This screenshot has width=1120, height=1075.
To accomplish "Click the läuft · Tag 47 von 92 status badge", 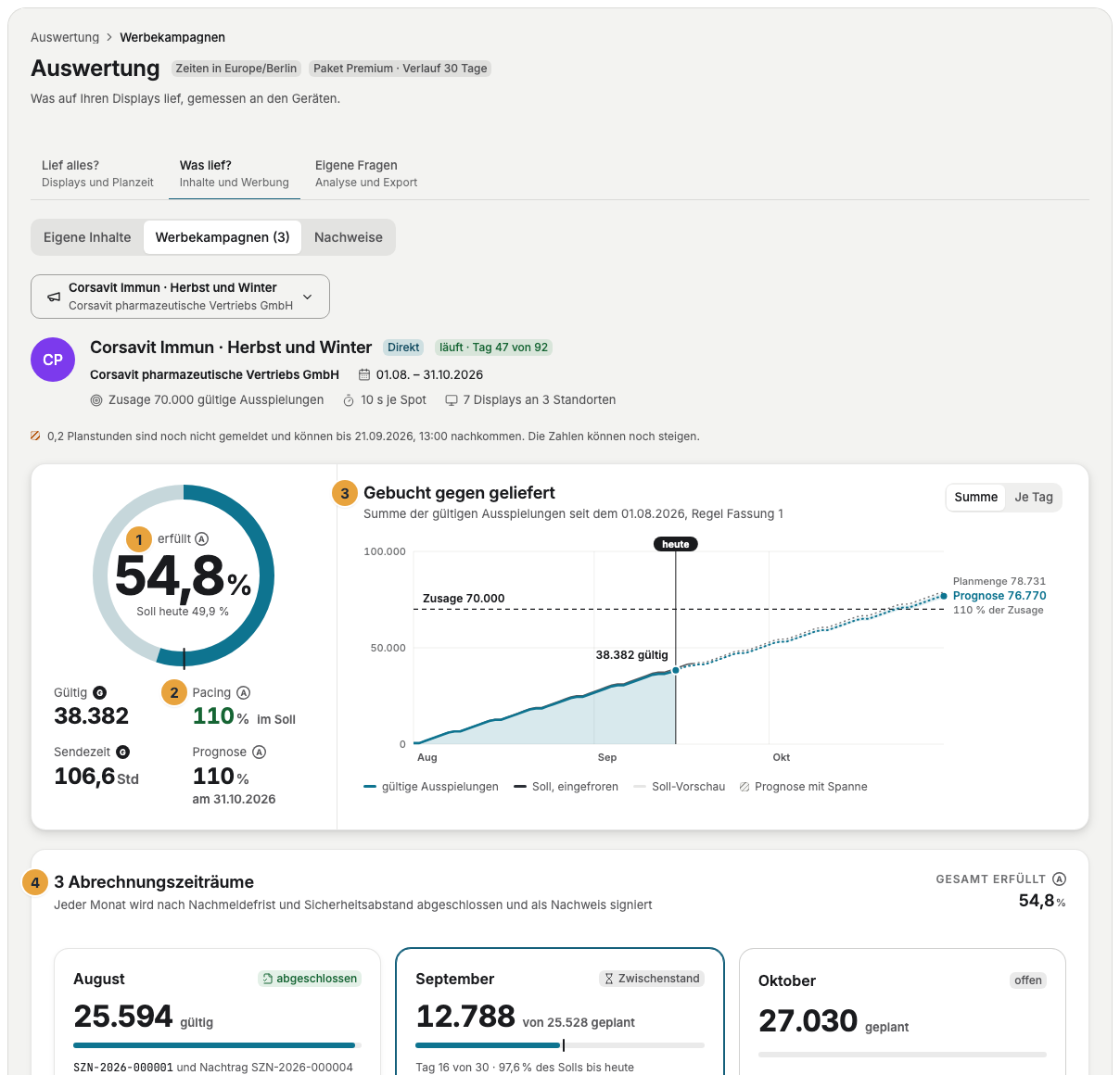I will pyautogui.click(x=495, y=348).
